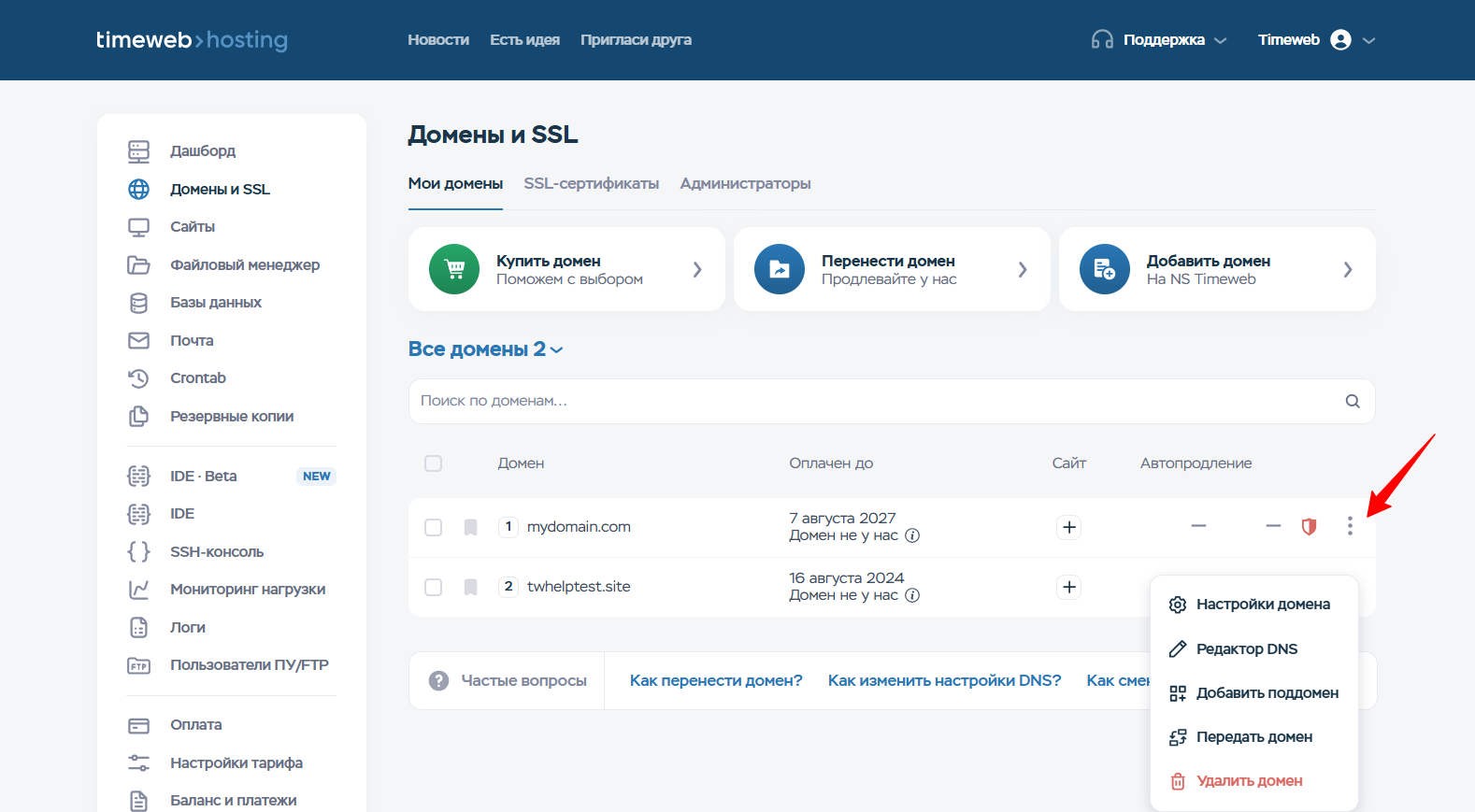The height and width of the screenshot is (812, 1475).
Task: Switch to the SSL-сертификаты tab
Action: (x=592, y=184)
